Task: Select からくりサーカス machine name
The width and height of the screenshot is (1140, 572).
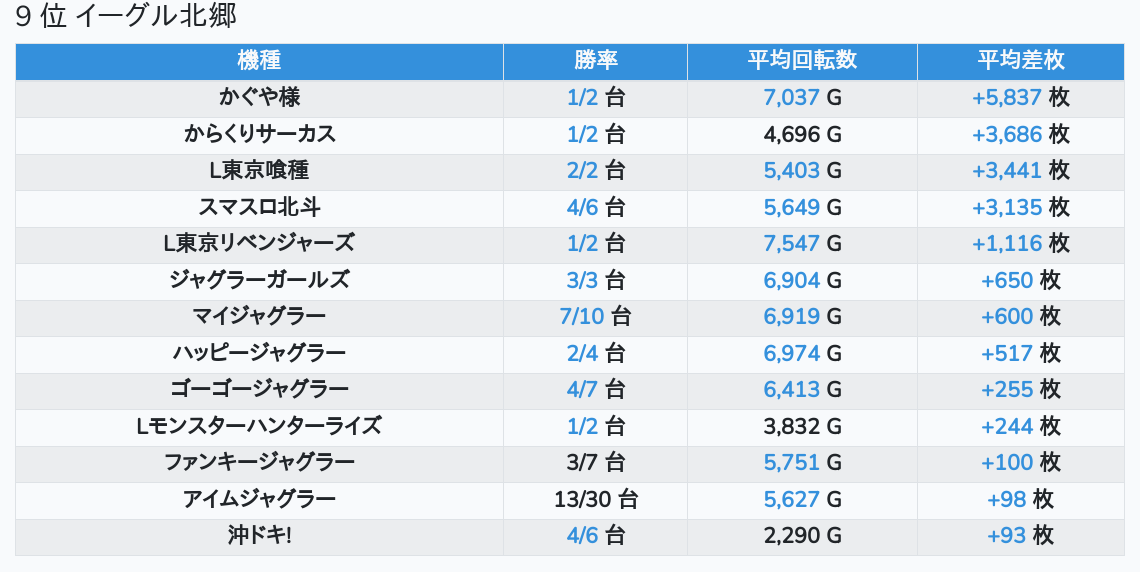Action: coord(260,134)
